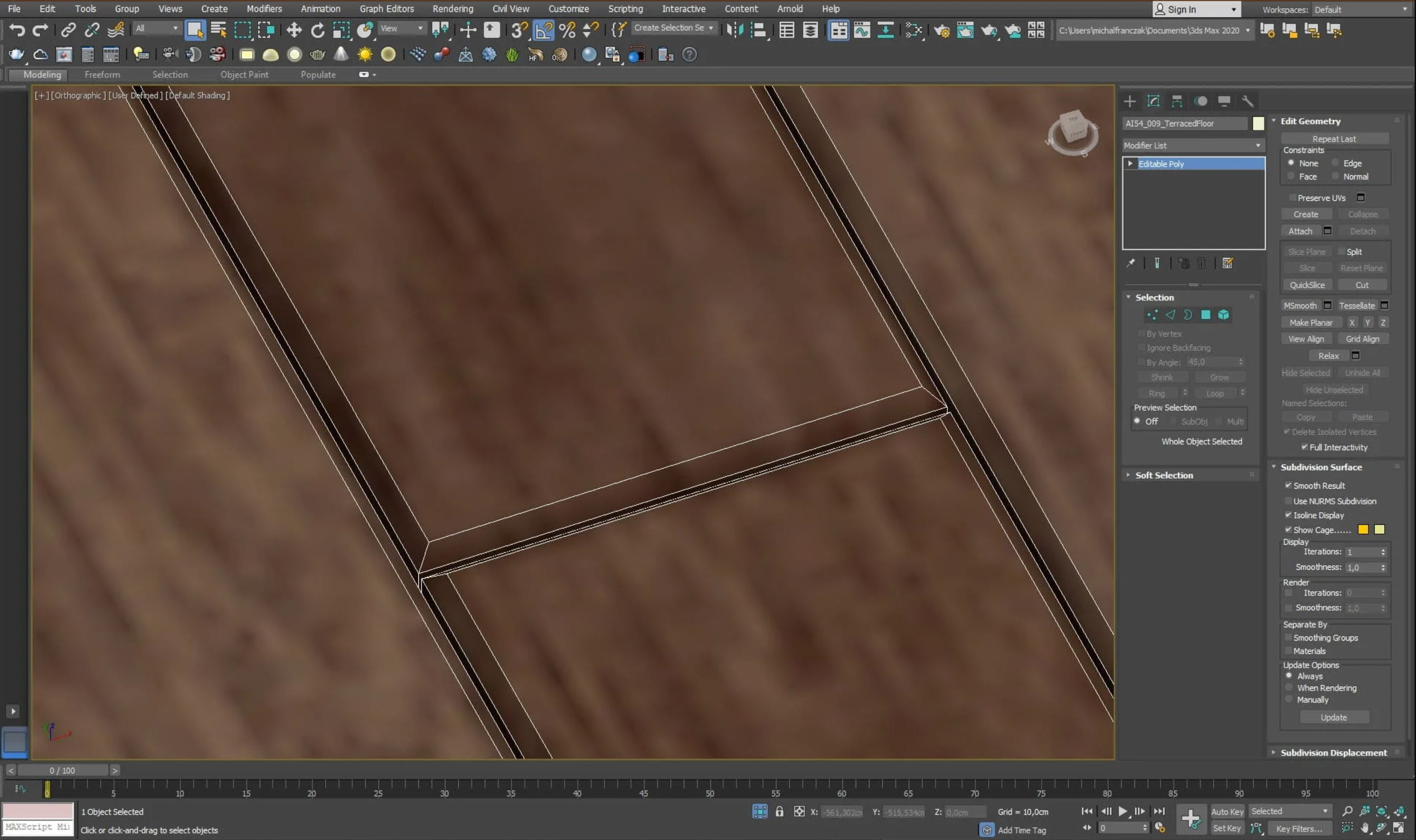This screenshot has height=840, width=1416.
Task: Click the Attach button
Action: point(1300,231)
